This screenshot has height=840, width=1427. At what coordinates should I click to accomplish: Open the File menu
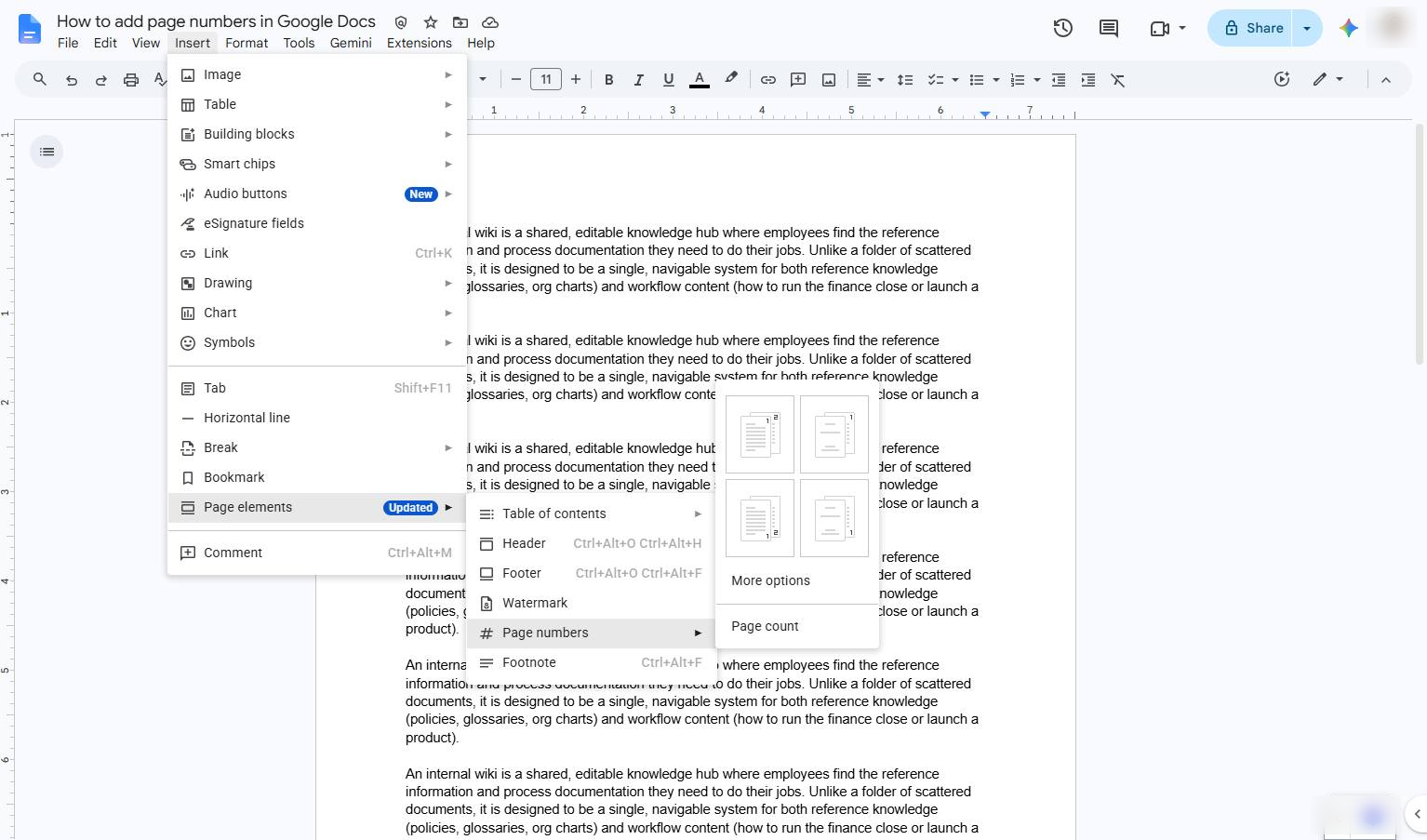(68, 43)
